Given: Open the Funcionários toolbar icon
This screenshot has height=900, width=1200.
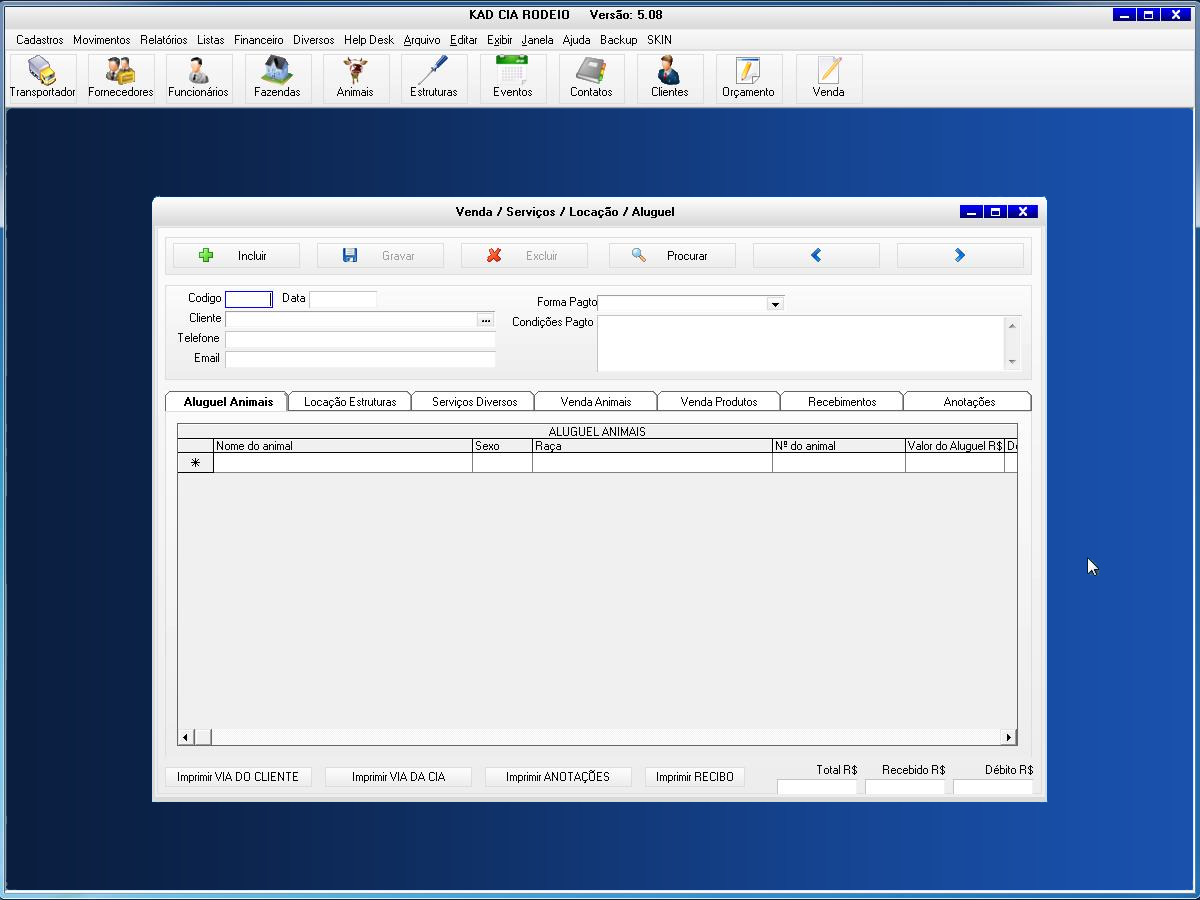Looking at the screenshot, I should pyautogui.click(x=199, y=78).
